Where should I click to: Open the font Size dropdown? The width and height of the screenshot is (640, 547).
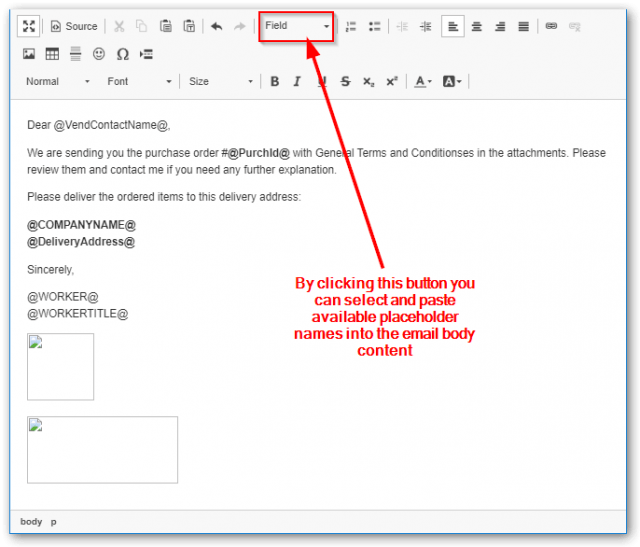click(x=220, y=82)
